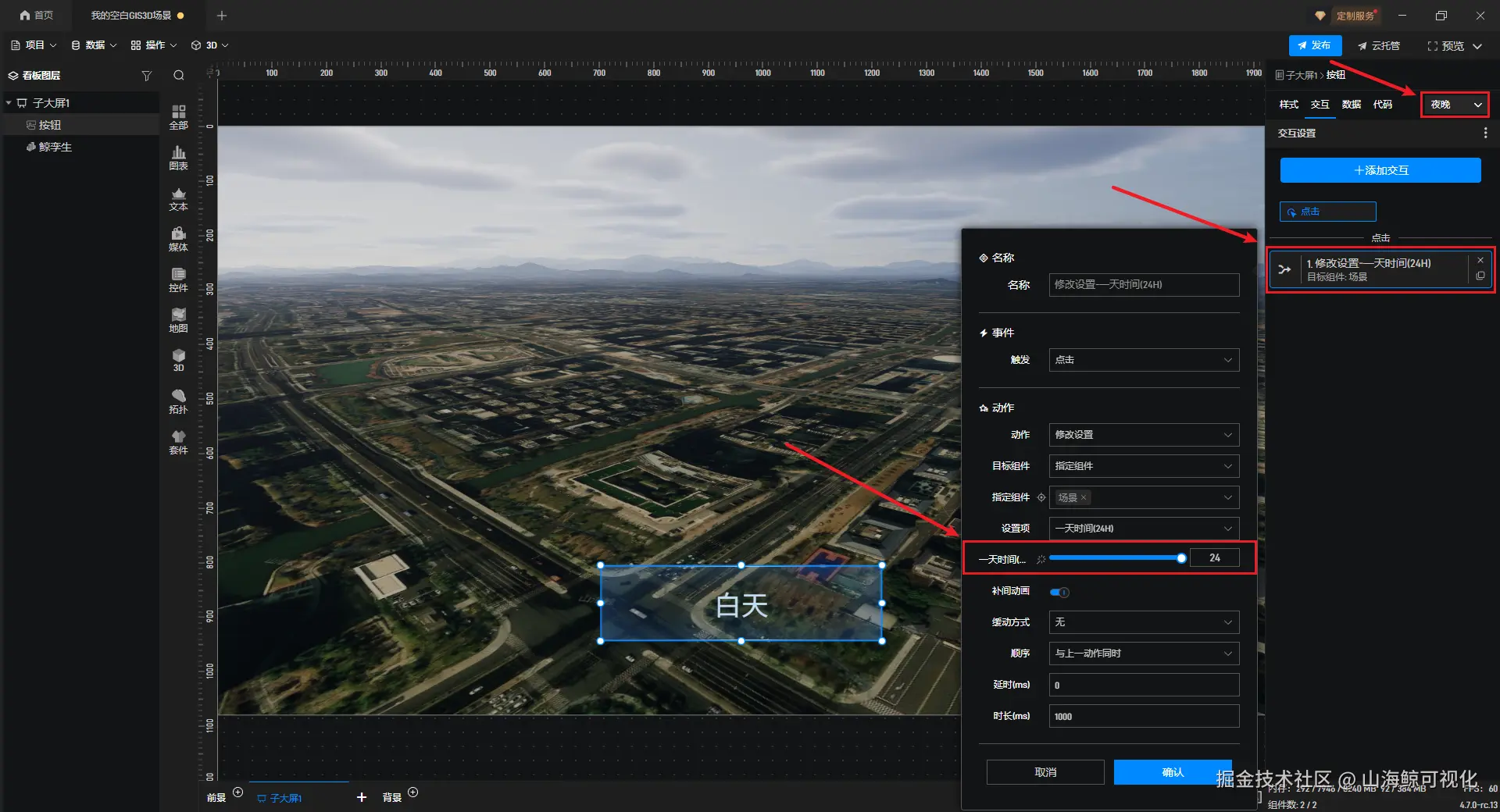
Task: Click the 时长(ms) input field
Action: [x=1144, y=716]
